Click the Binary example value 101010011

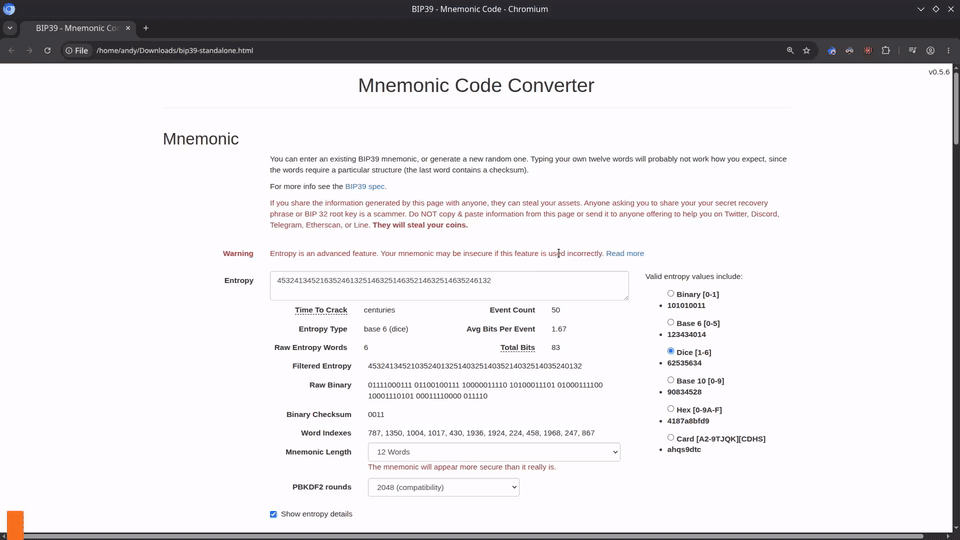pyautogui.click(x=686, y=306)
